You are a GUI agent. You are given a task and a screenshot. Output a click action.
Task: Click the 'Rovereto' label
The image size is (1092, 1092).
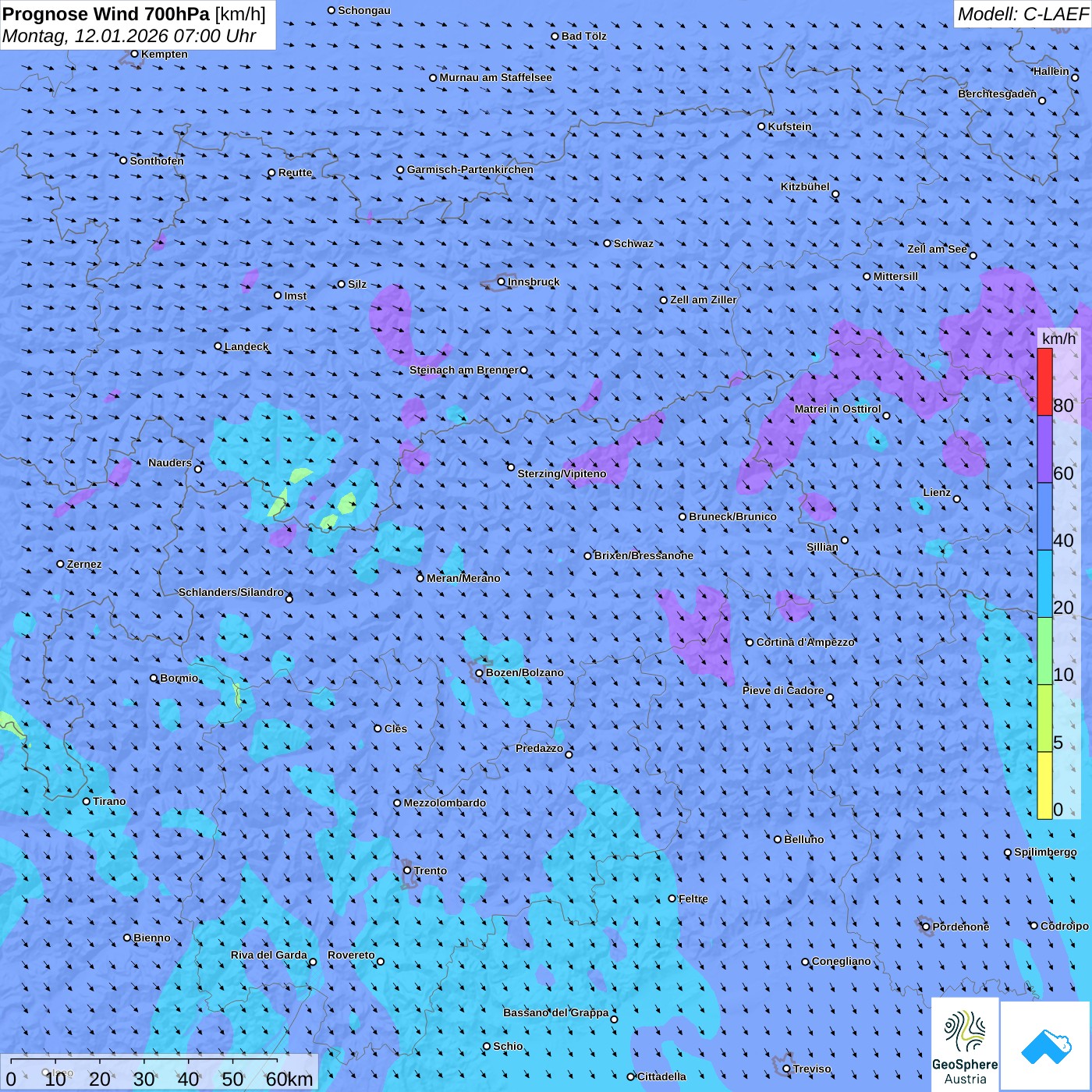point(351,955)
